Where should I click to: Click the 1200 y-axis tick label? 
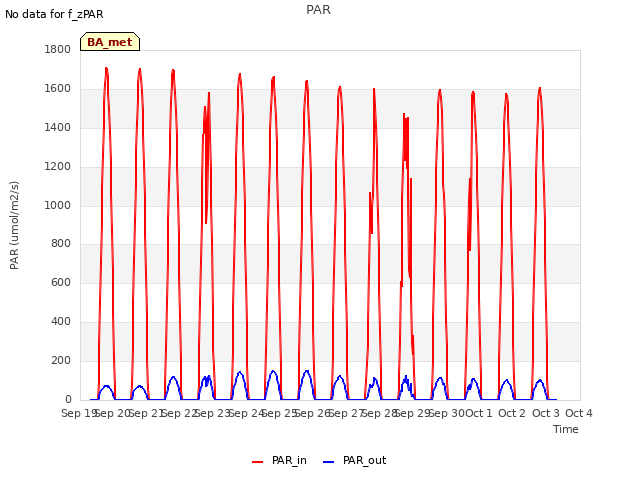point(58,167)
